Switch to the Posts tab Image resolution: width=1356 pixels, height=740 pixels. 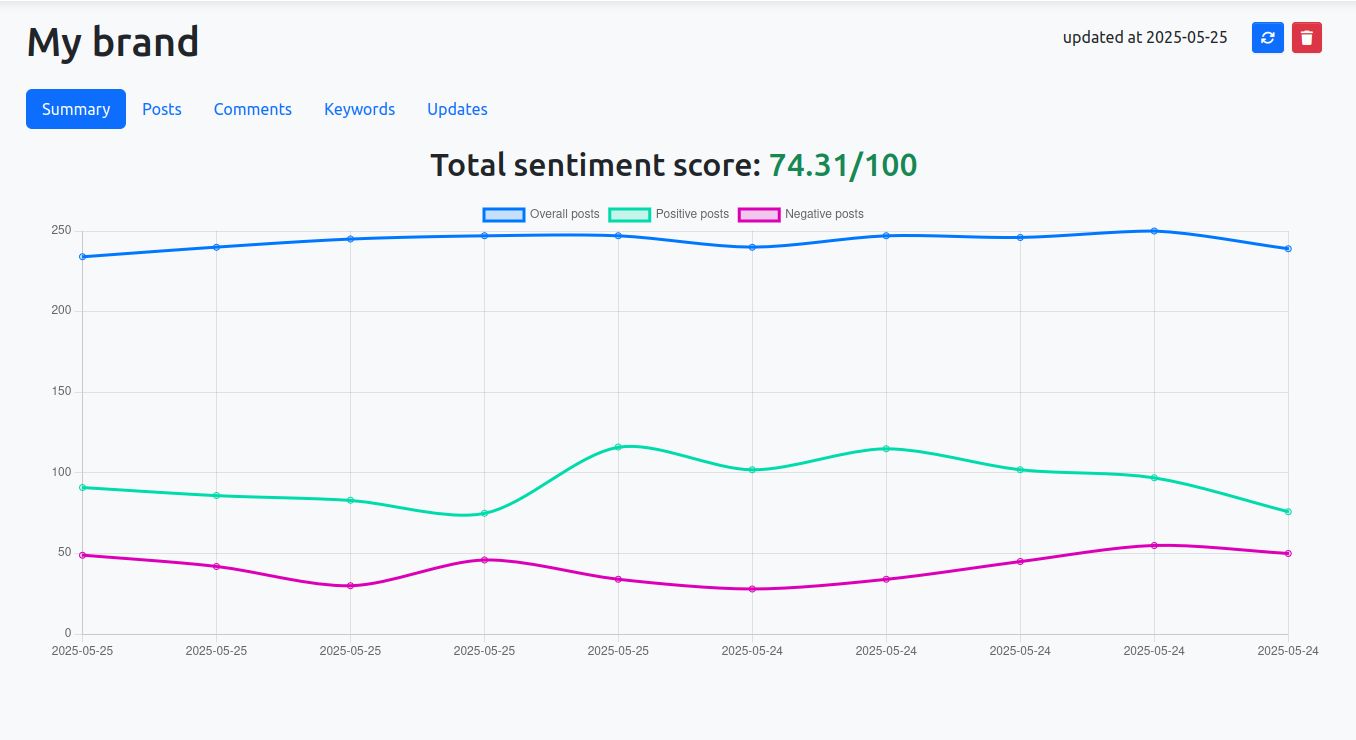pos(161,109)
